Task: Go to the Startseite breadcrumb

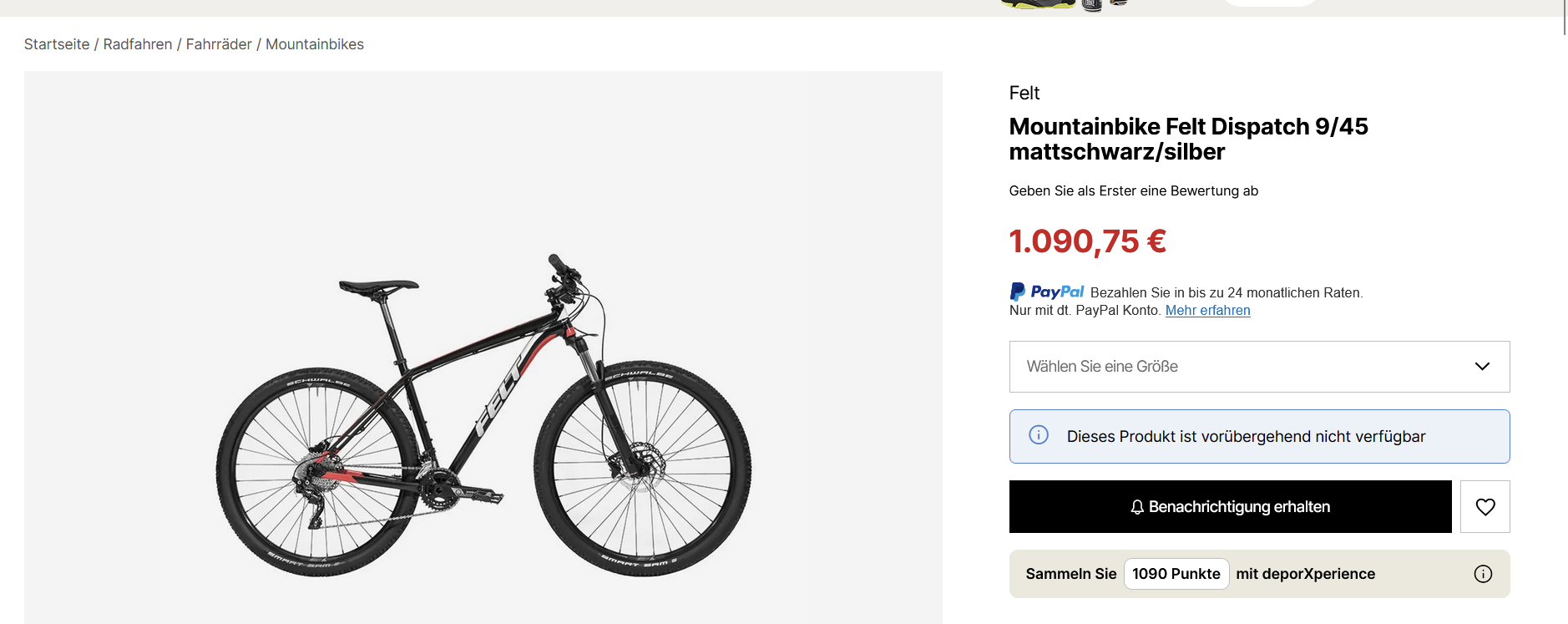Action: pyautogui.click(x=57, y=44)
